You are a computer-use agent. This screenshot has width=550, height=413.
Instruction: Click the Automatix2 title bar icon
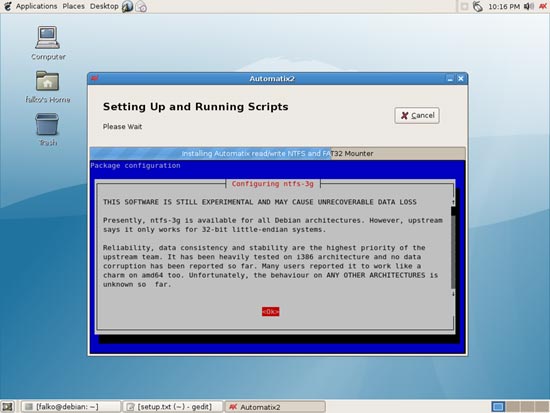point(95,78)
